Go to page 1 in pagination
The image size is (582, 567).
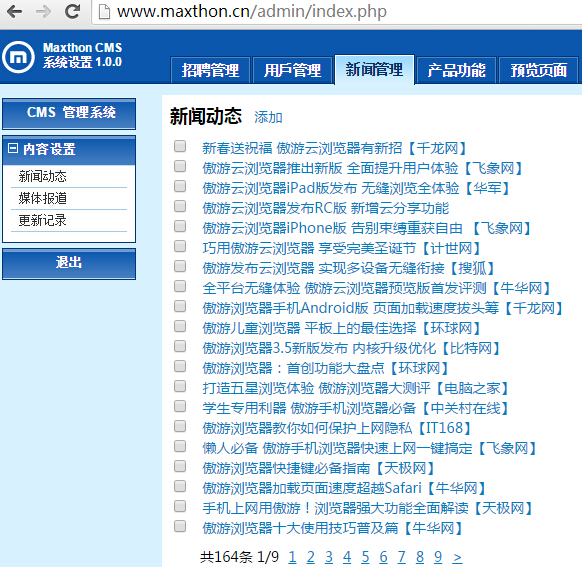pos(292,557)
